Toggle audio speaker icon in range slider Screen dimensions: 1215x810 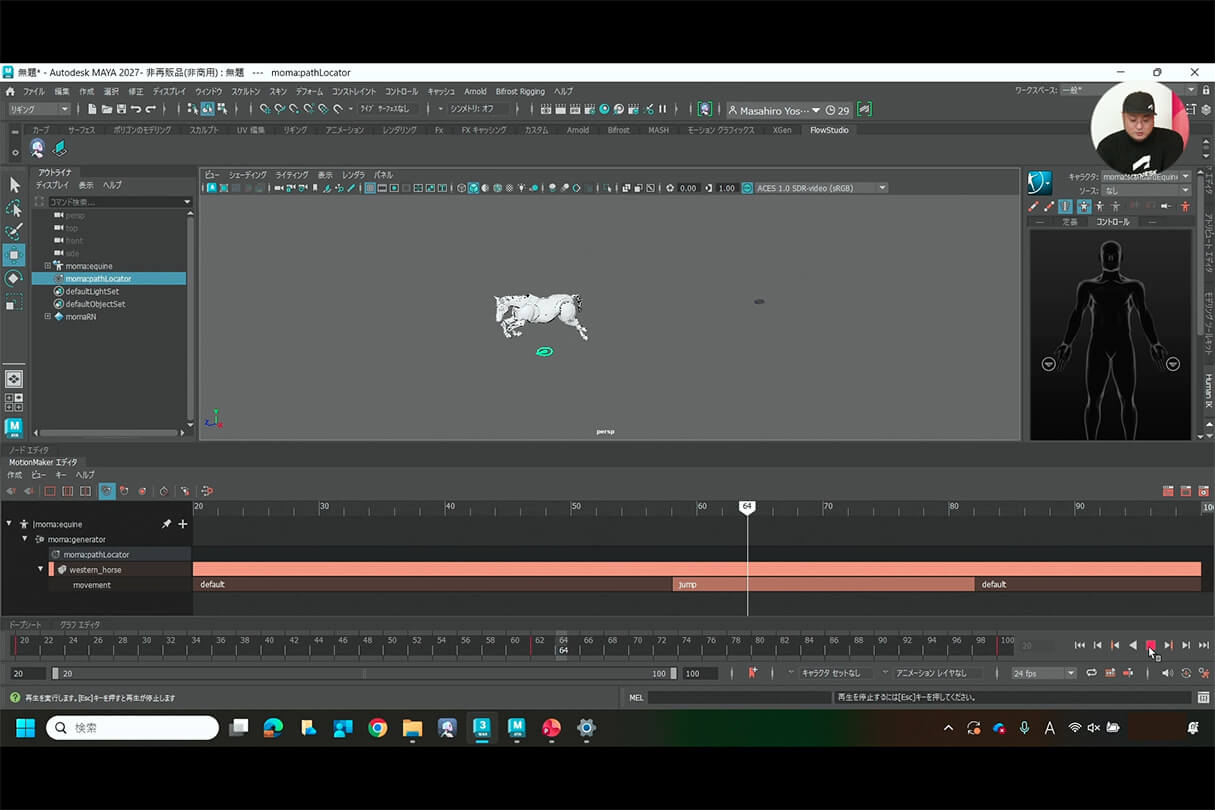pyautogui.click(x=1166, y=673)
